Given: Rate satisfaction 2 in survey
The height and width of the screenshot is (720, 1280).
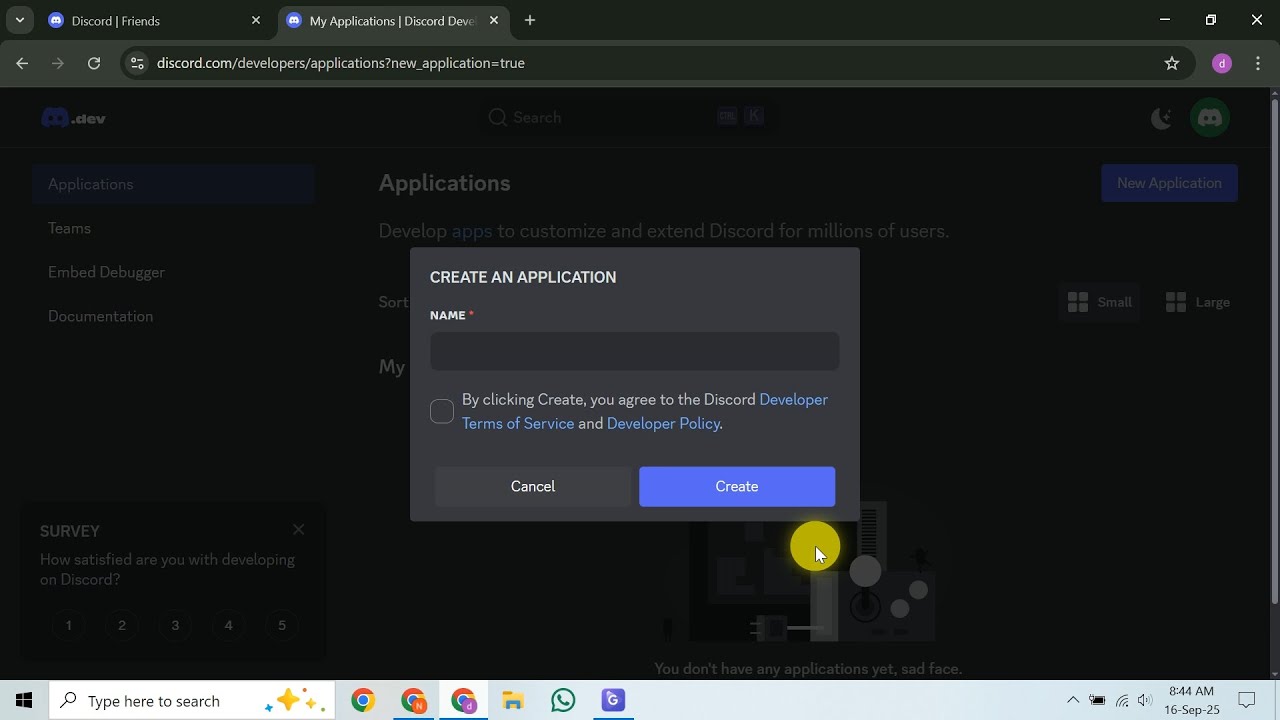Looking at the screenshot, I should pyautogui.click(x=122, y=625).
